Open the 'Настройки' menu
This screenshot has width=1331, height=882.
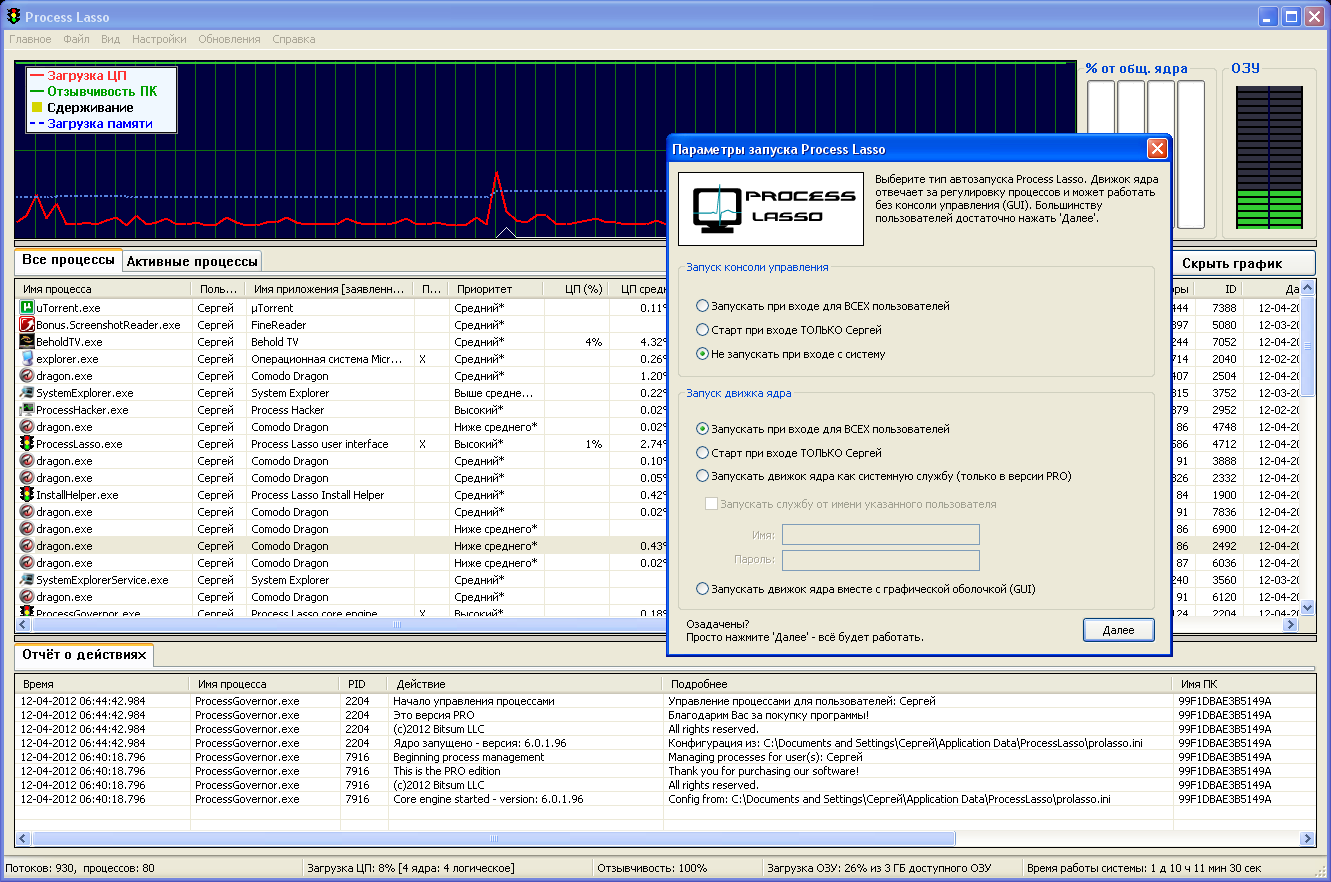point(159,39)
